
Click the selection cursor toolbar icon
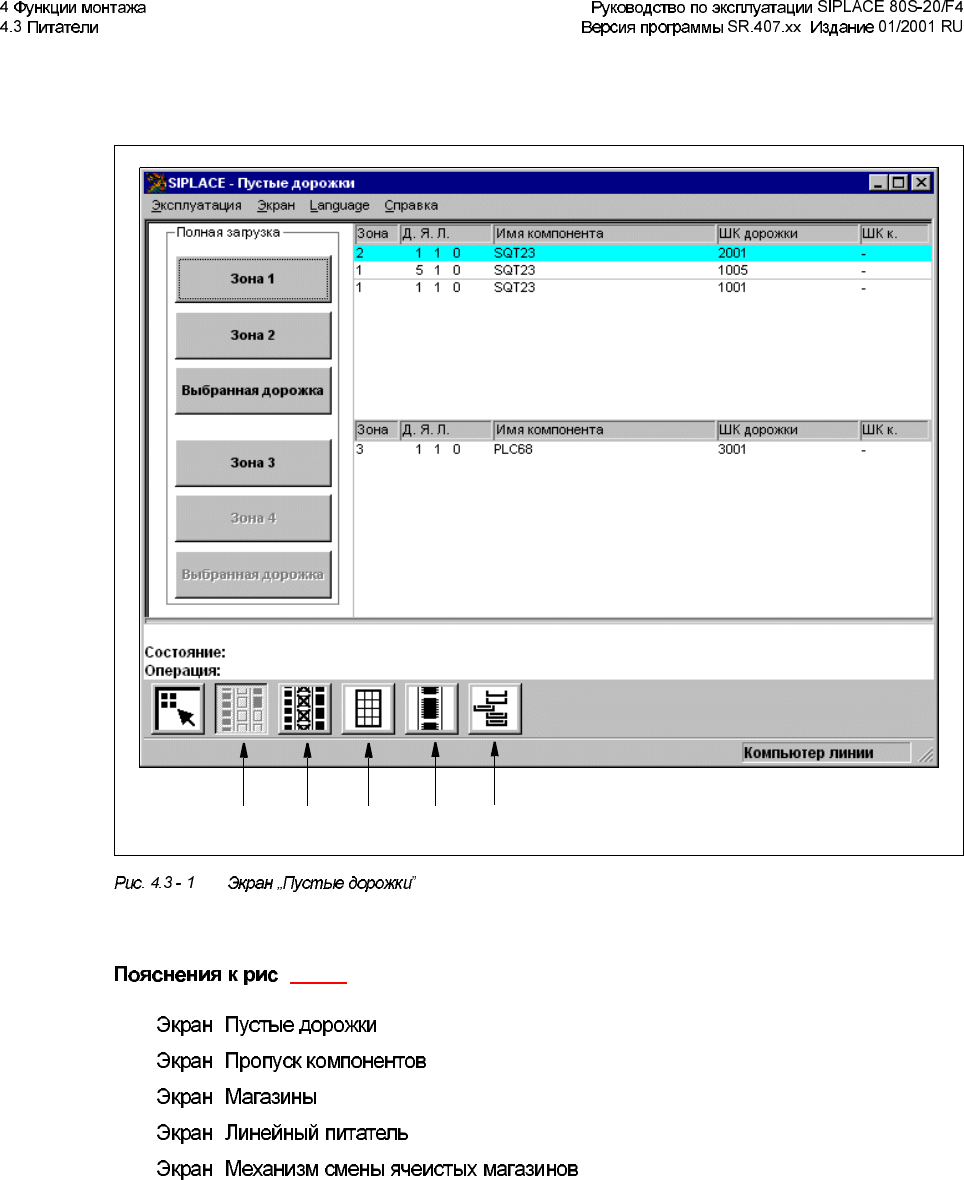pyautogui.click(x=178, y=708)
